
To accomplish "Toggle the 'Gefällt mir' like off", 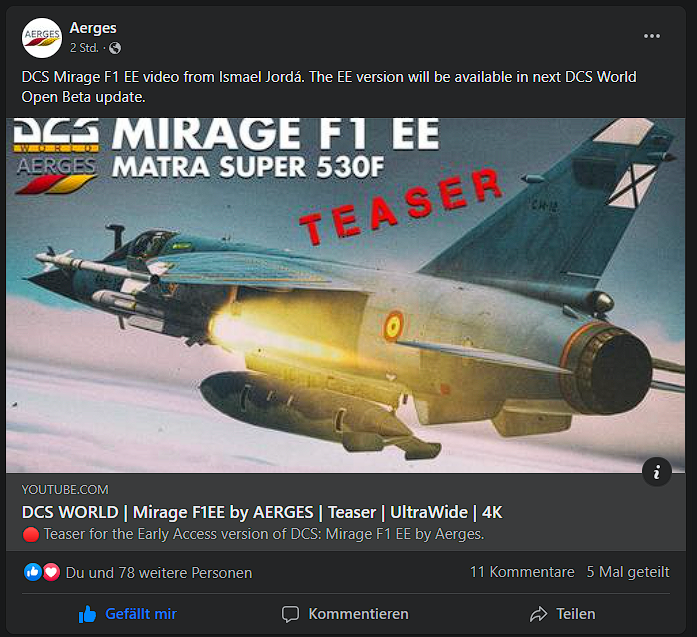I will [x=127, y=614].
